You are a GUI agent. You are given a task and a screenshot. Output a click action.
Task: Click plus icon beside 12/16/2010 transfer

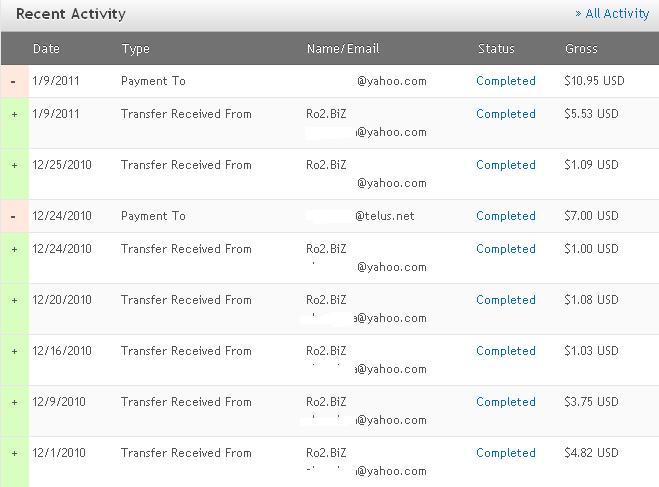click(14, 351)
